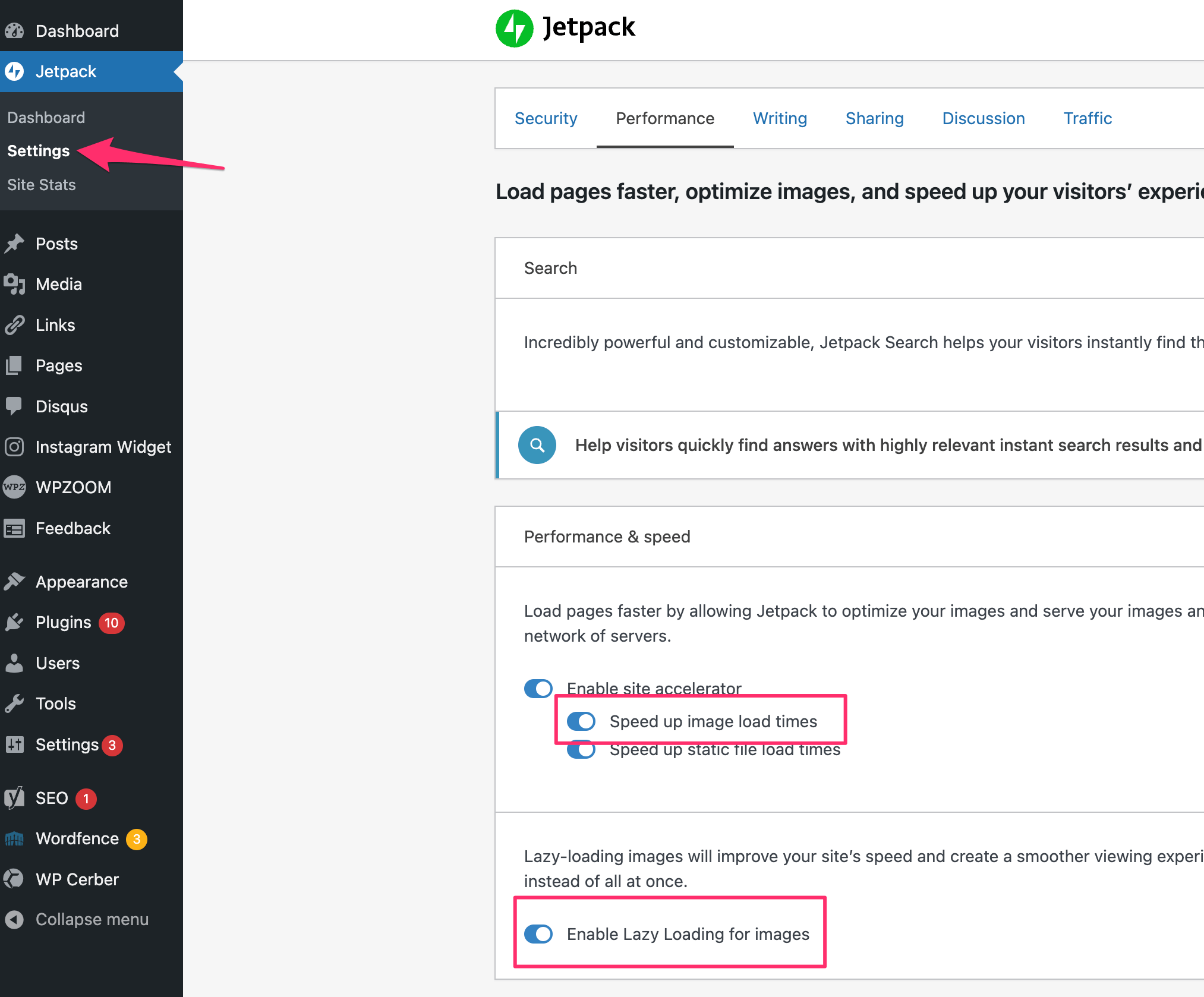Image resolution: width=1204 pixels, height=997 pixels.
Task: Click the Search section header
Action: point(550,268)
